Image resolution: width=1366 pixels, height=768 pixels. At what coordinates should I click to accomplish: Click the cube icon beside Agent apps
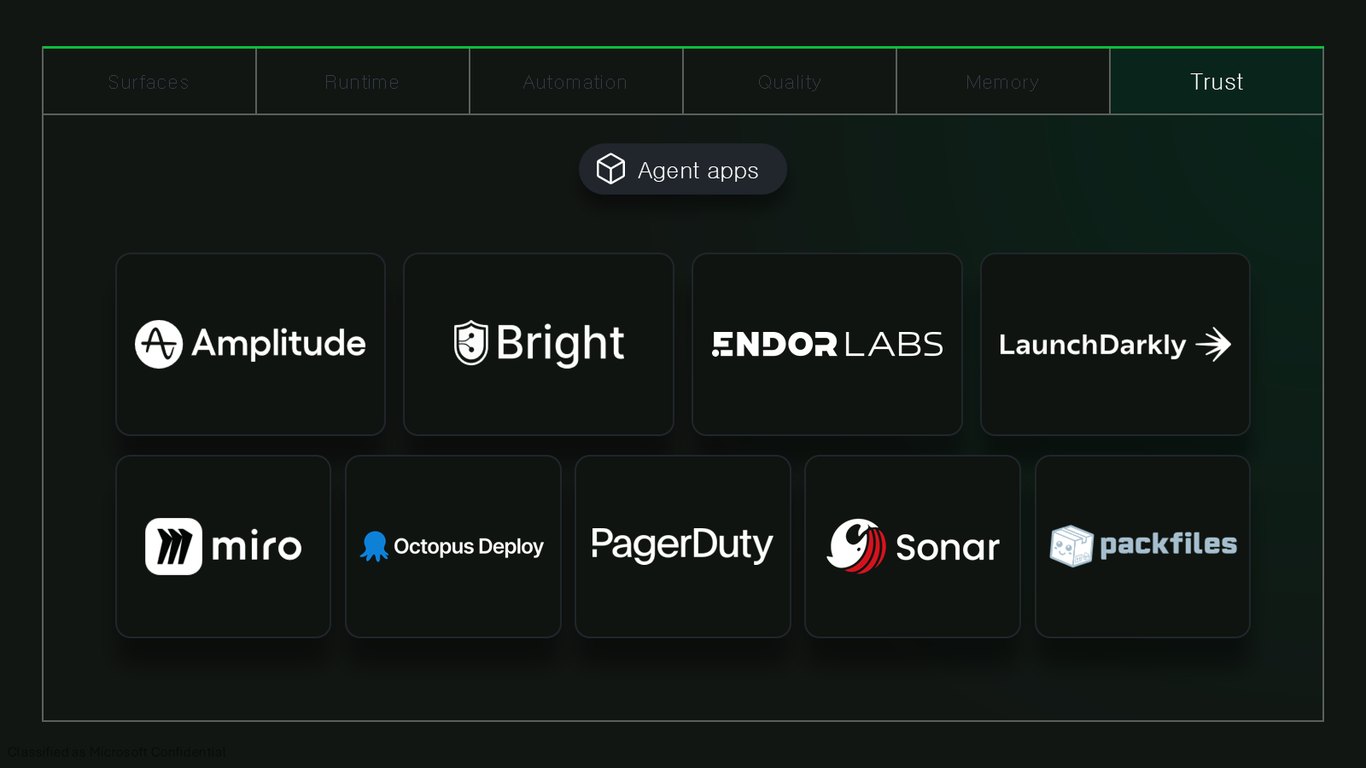tap(610, 169)
